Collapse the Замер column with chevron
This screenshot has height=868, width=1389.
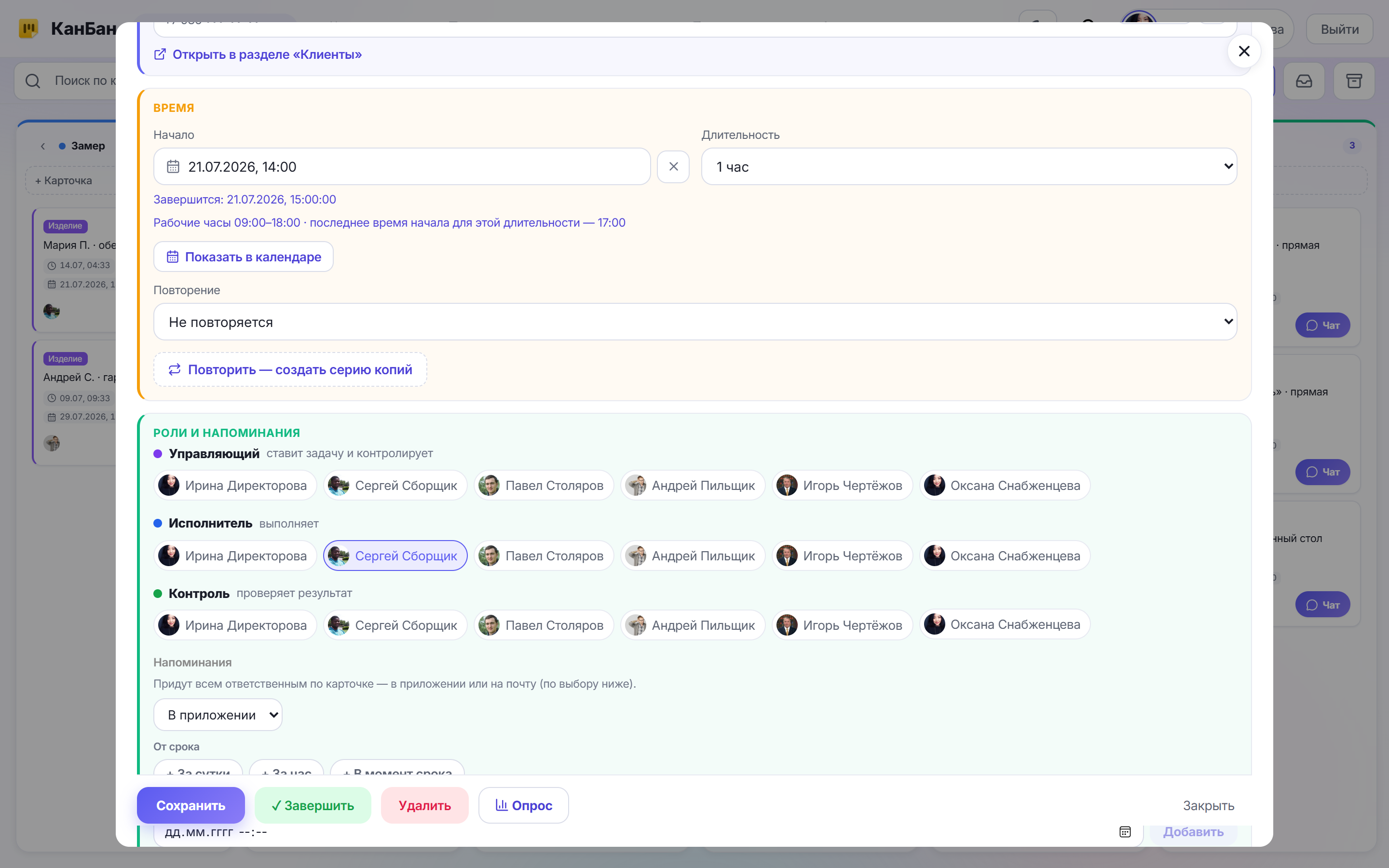(x=43, y=147)
